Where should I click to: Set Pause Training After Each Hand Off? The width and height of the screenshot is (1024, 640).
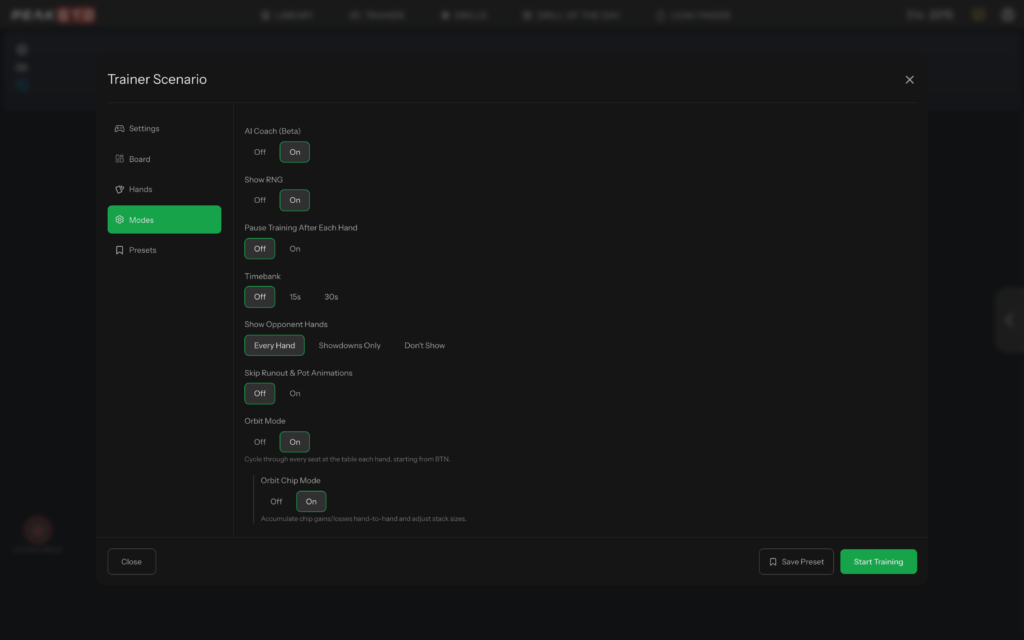point(260,249)
